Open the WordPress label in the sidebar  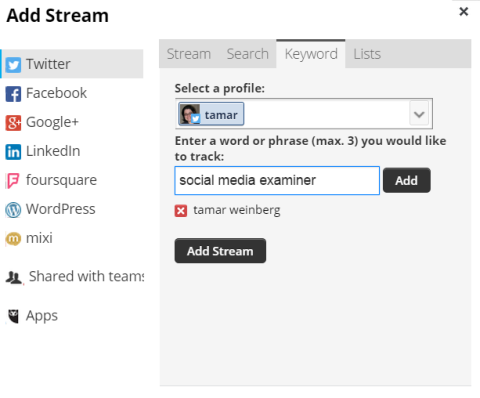(61, 209)
